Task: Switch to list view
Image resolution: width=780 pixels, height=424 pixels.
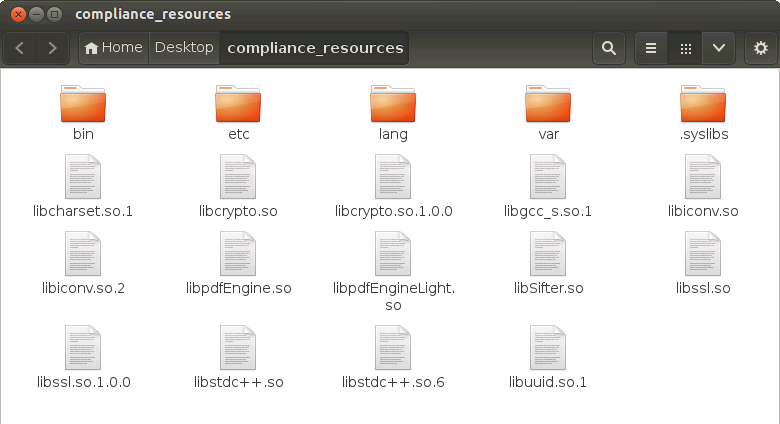Action: click(651, 48)
